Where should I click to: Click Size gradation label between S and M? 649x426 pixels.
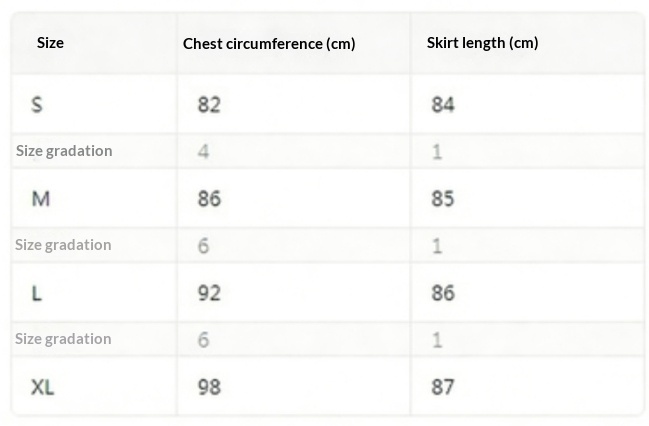pos(64,151)
